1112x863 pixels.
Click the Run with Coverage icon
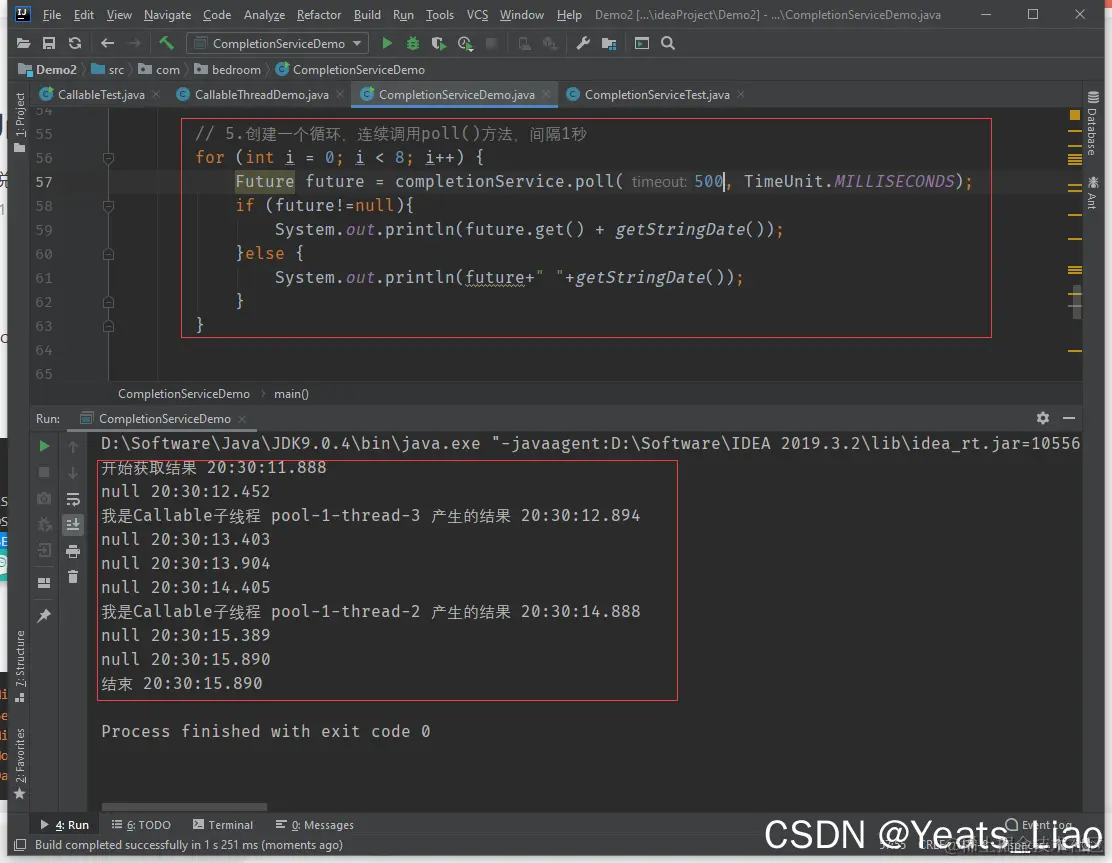438,43
